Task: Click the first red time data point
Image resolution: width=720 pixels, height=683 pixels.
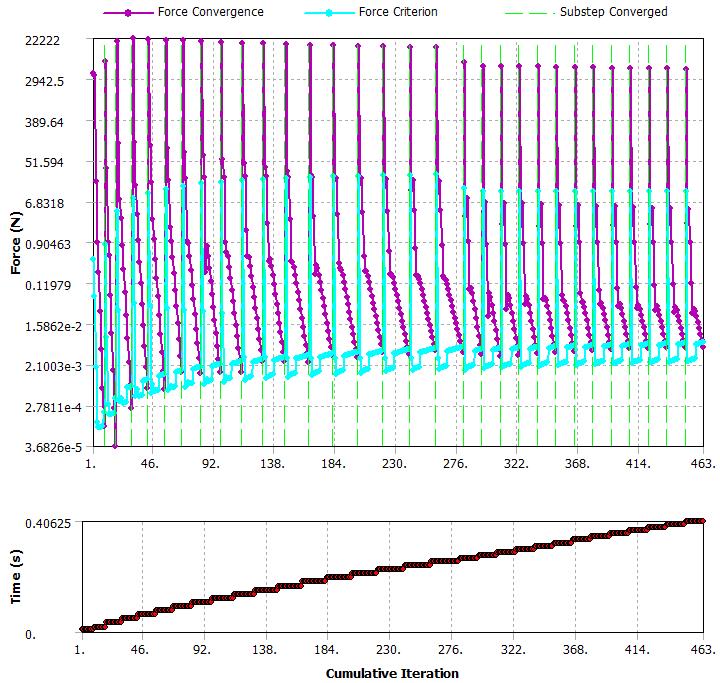Action: (x=82, y=629)
